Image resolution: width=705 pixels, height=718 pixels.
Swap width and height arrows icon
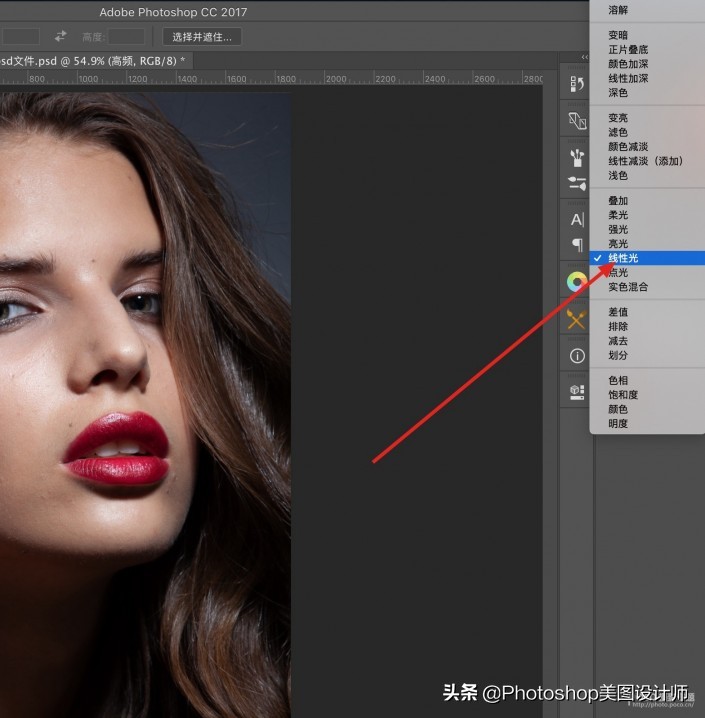click(x=60, y=36)
